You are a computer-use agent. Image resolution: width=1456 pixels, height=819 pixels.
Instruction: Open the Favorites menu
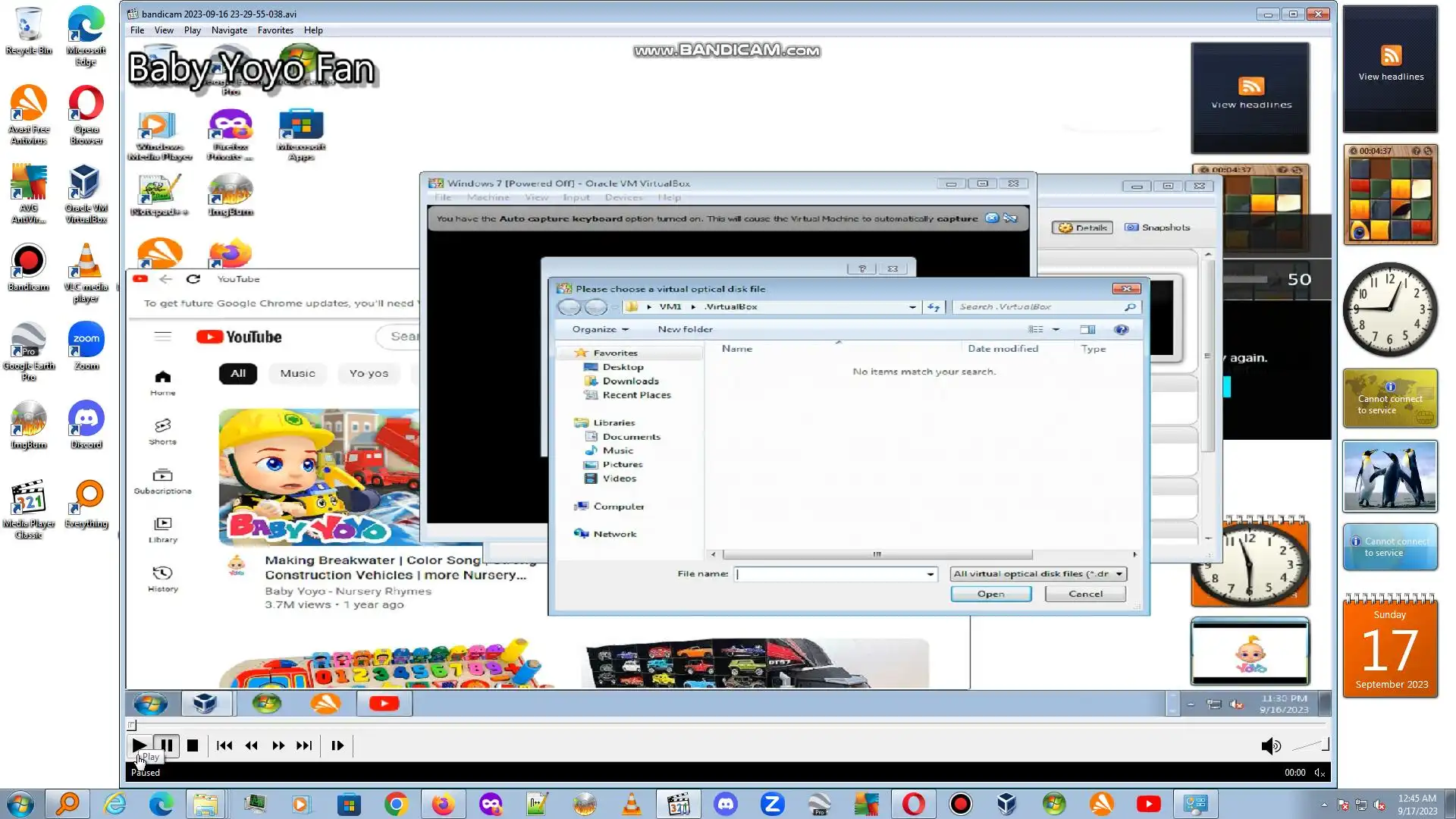pos(275,30)
